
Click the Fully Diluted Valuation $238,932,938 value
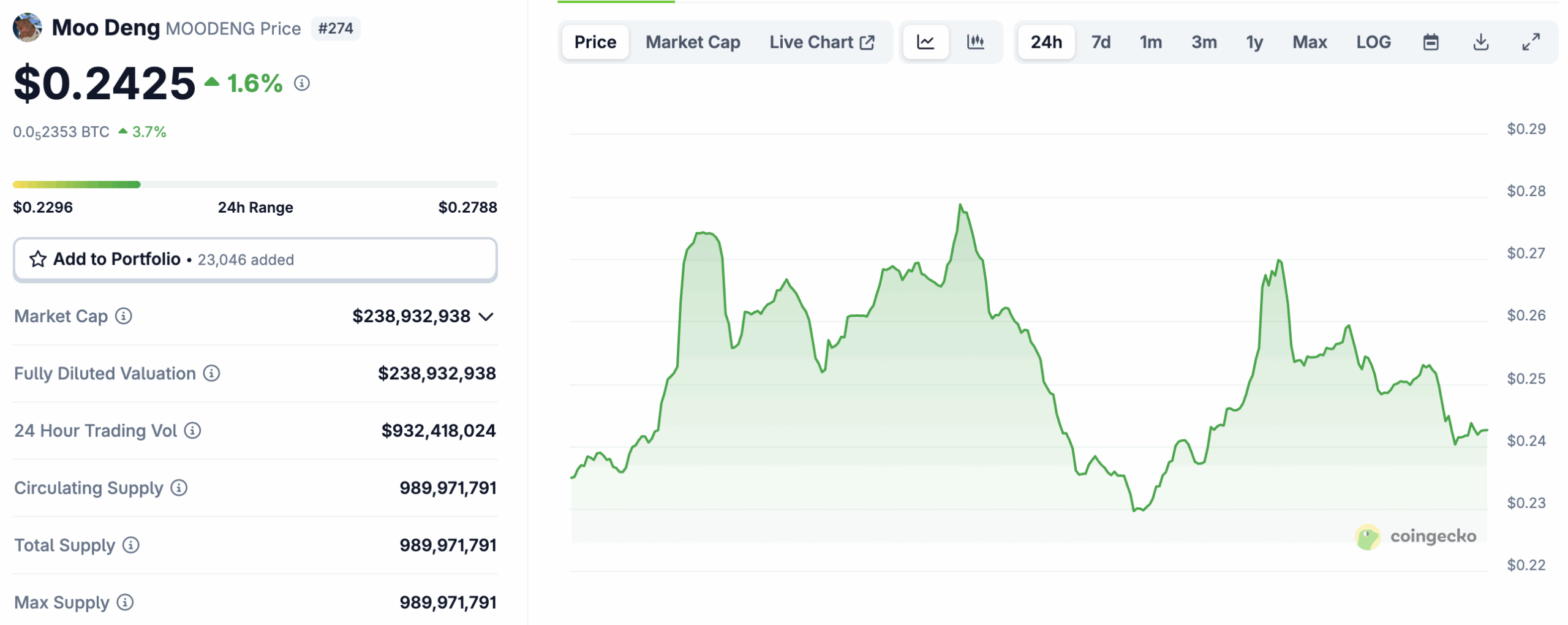coord(436,373)
